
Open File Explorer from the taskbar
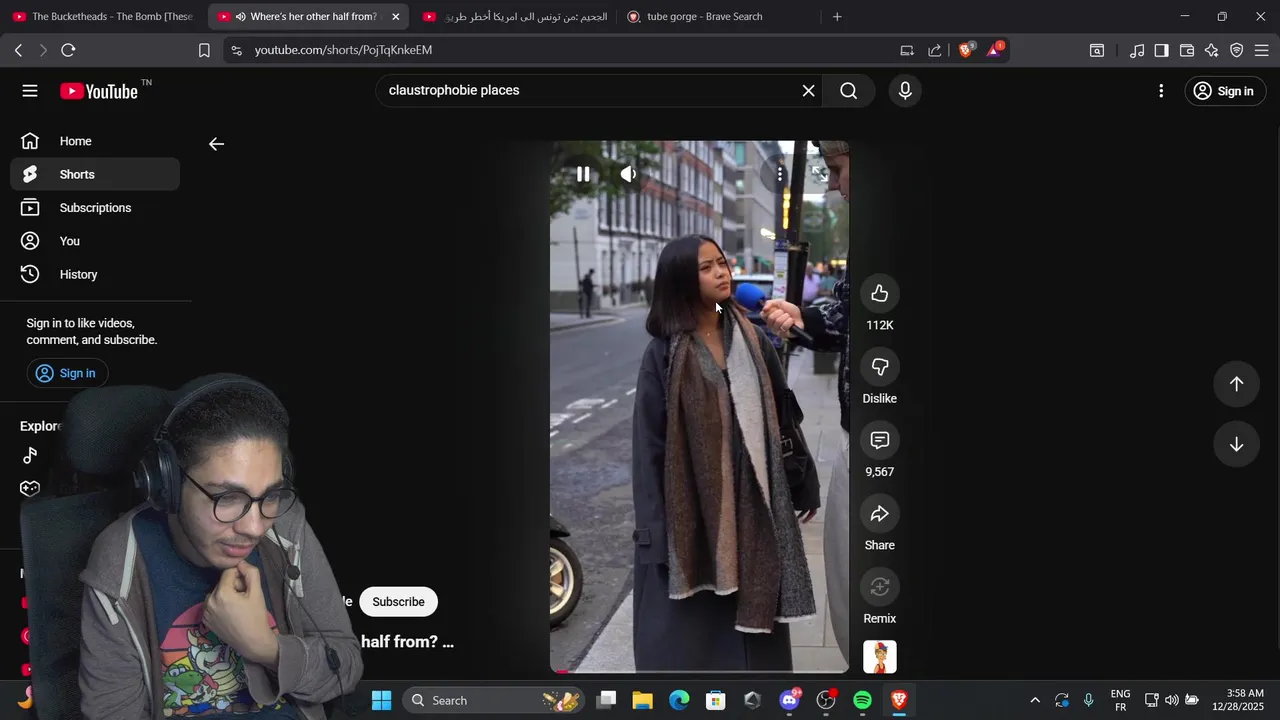point(642,700)
